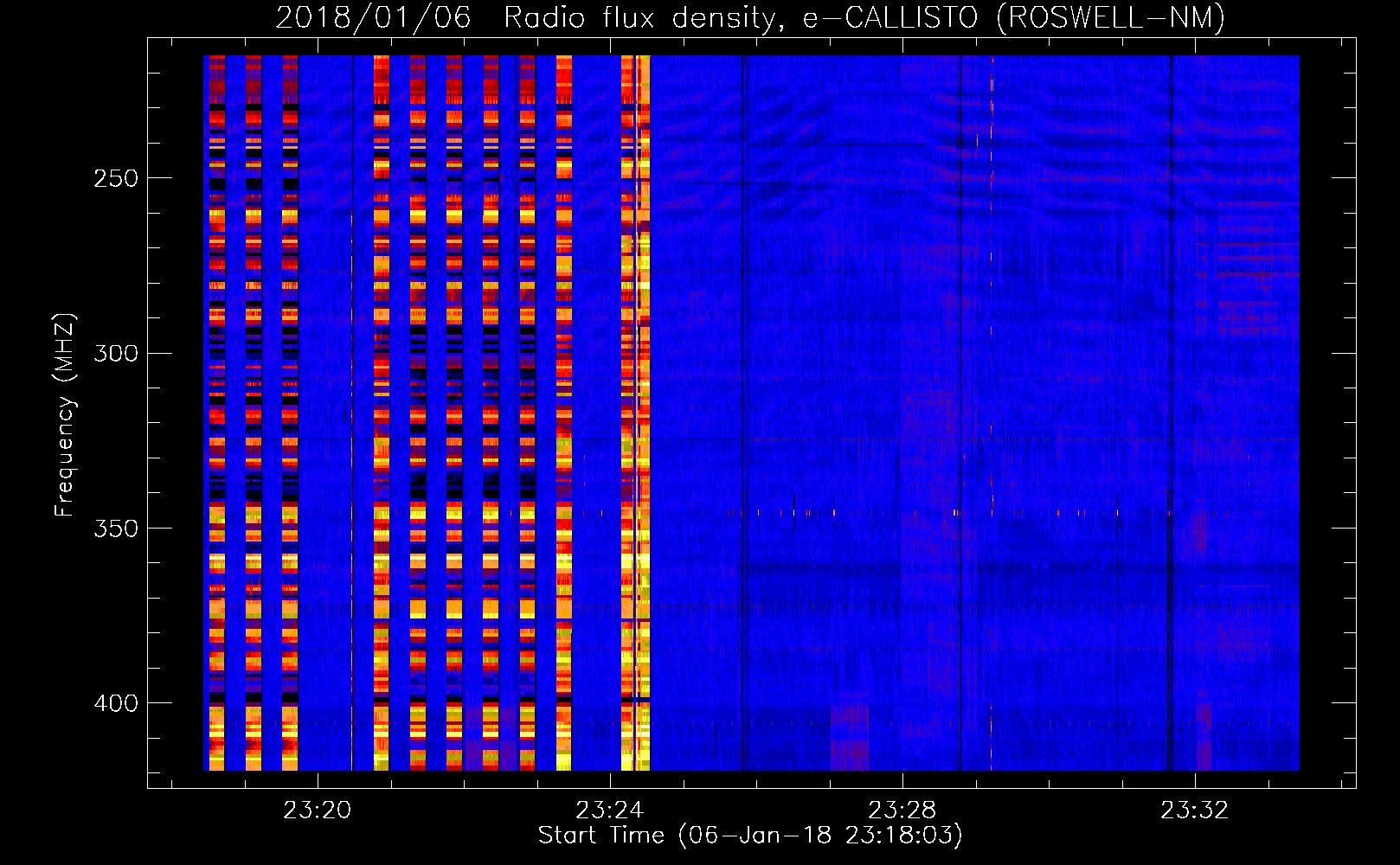Click the 350 frequency tick label
1400x865 pixels.
[x=115, y=529]
